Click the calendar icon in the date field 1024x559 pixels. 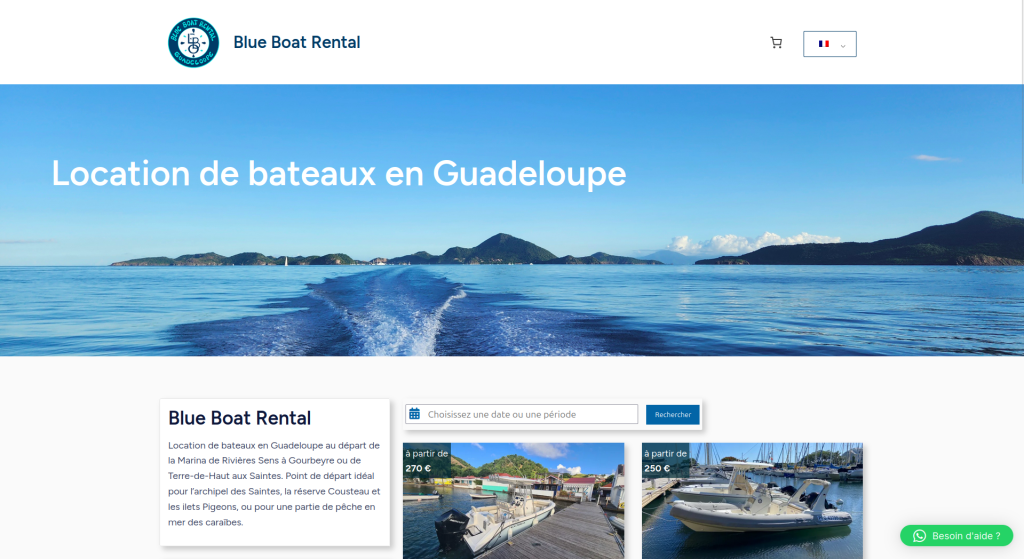tap(415, 414)
